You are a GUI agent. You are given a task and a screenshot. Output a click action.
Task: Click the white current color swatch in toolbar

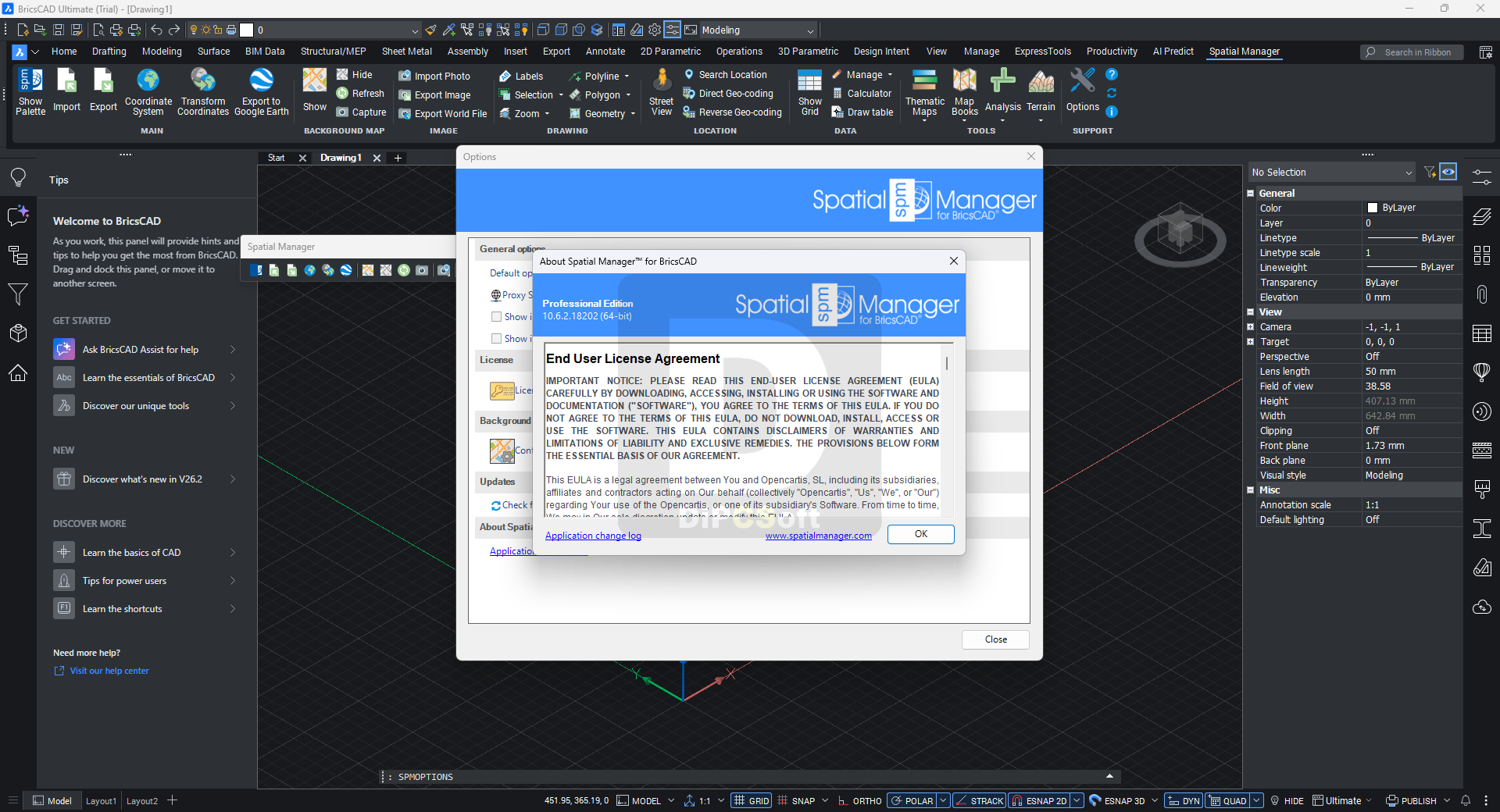pyautogui.click(x=247, y=30)
